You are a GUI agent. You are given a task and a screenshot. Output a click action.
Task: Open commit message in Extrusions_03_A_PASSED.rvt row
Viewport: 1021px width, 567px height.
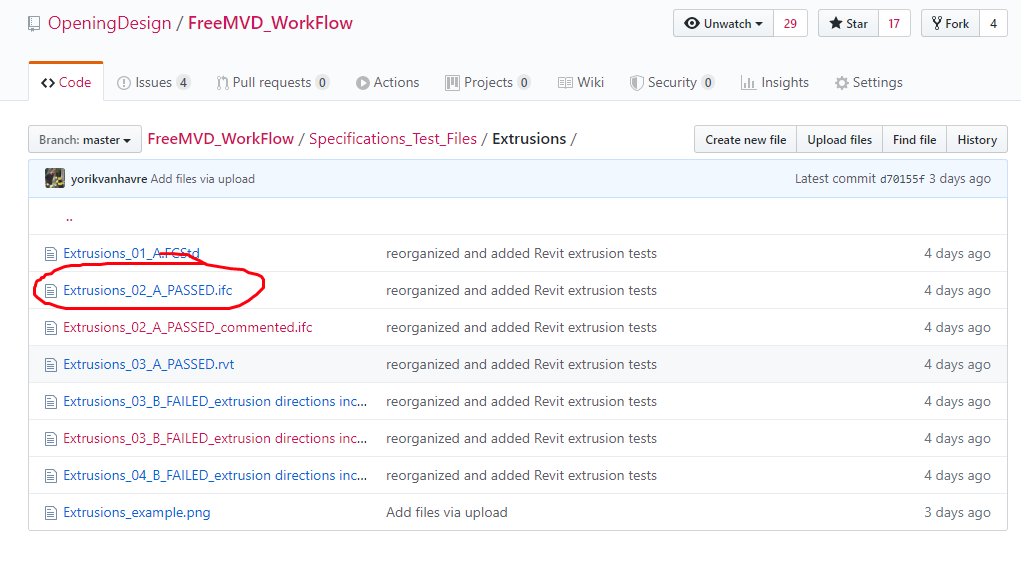(x=521, y=365)
